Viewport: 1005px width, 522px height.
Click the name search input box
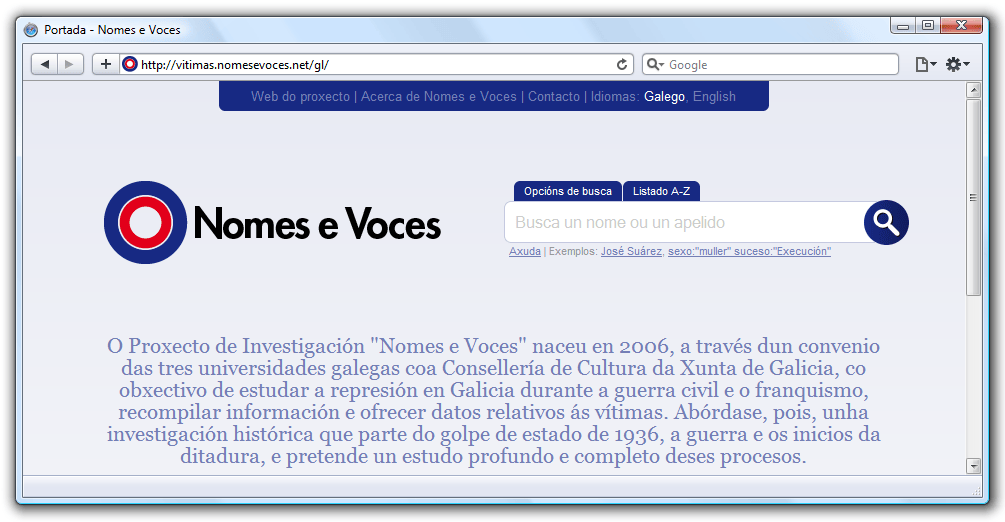click(684, 223)
